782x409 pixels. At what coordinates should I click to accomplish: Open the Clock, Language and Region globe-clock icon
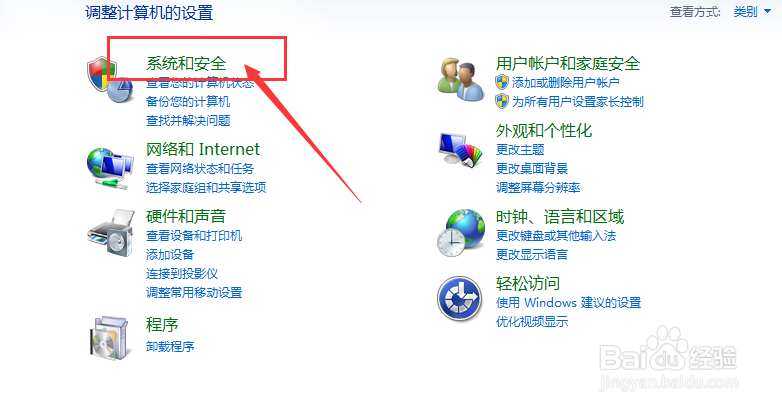[x=461, y=232]
